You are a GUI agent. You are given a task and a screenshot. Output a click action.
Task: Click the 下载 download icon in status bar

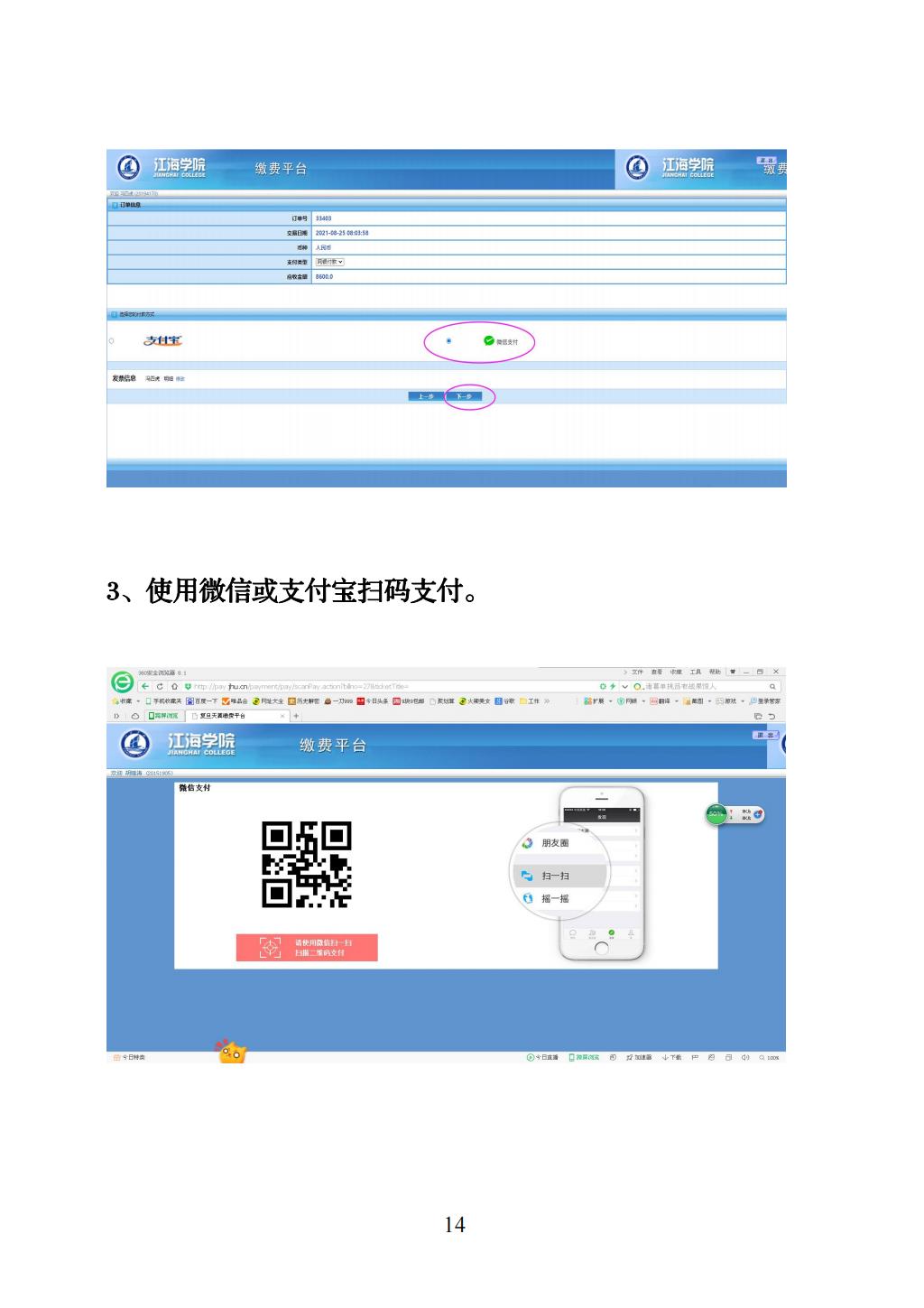(x=671, y=1057)
